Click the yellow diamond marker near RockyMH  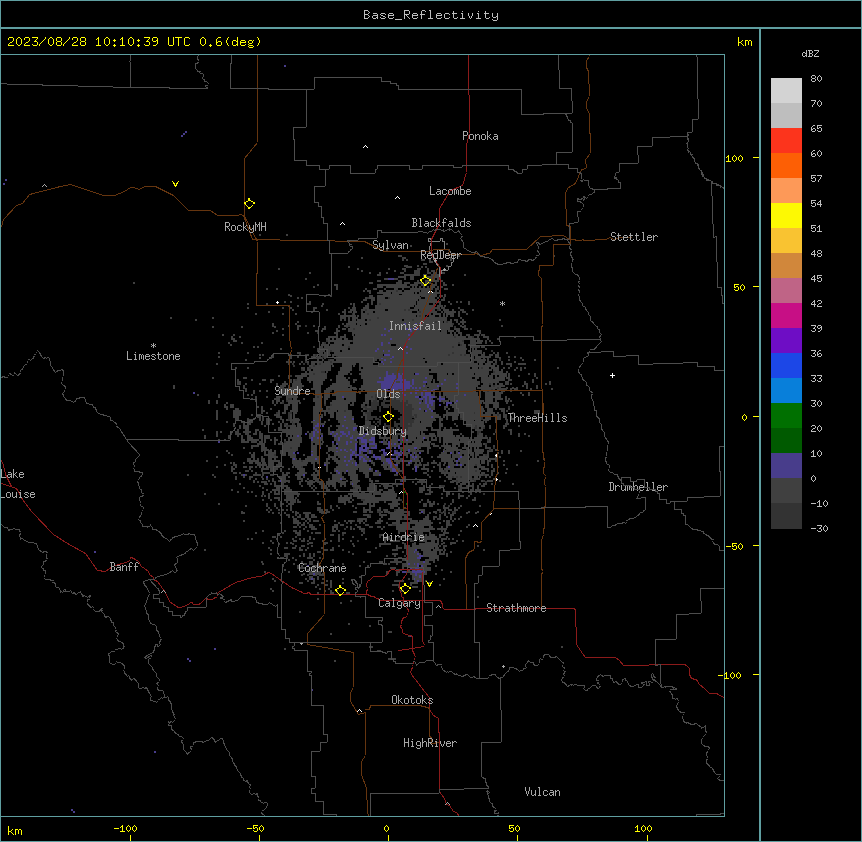tap(249, 204)
